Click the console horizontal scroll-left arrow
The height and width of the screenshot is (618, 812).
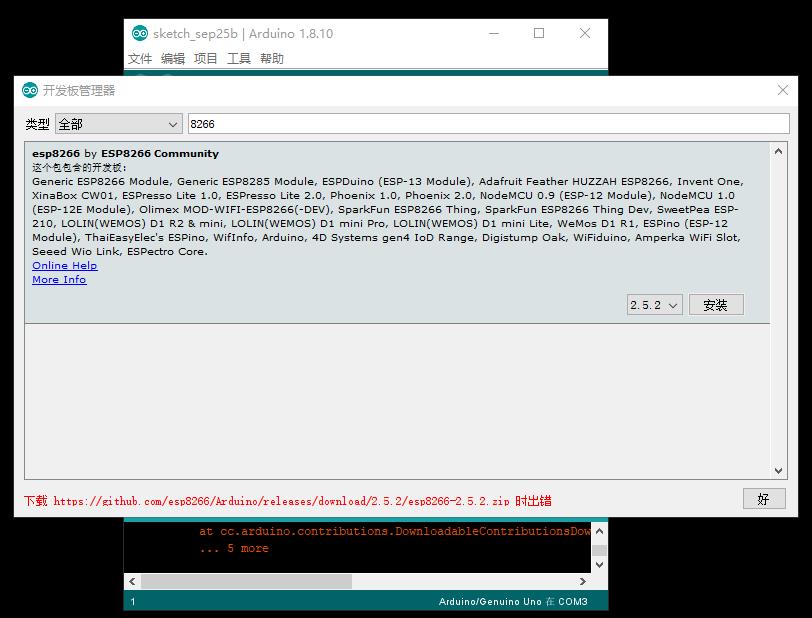pos(132,581)
